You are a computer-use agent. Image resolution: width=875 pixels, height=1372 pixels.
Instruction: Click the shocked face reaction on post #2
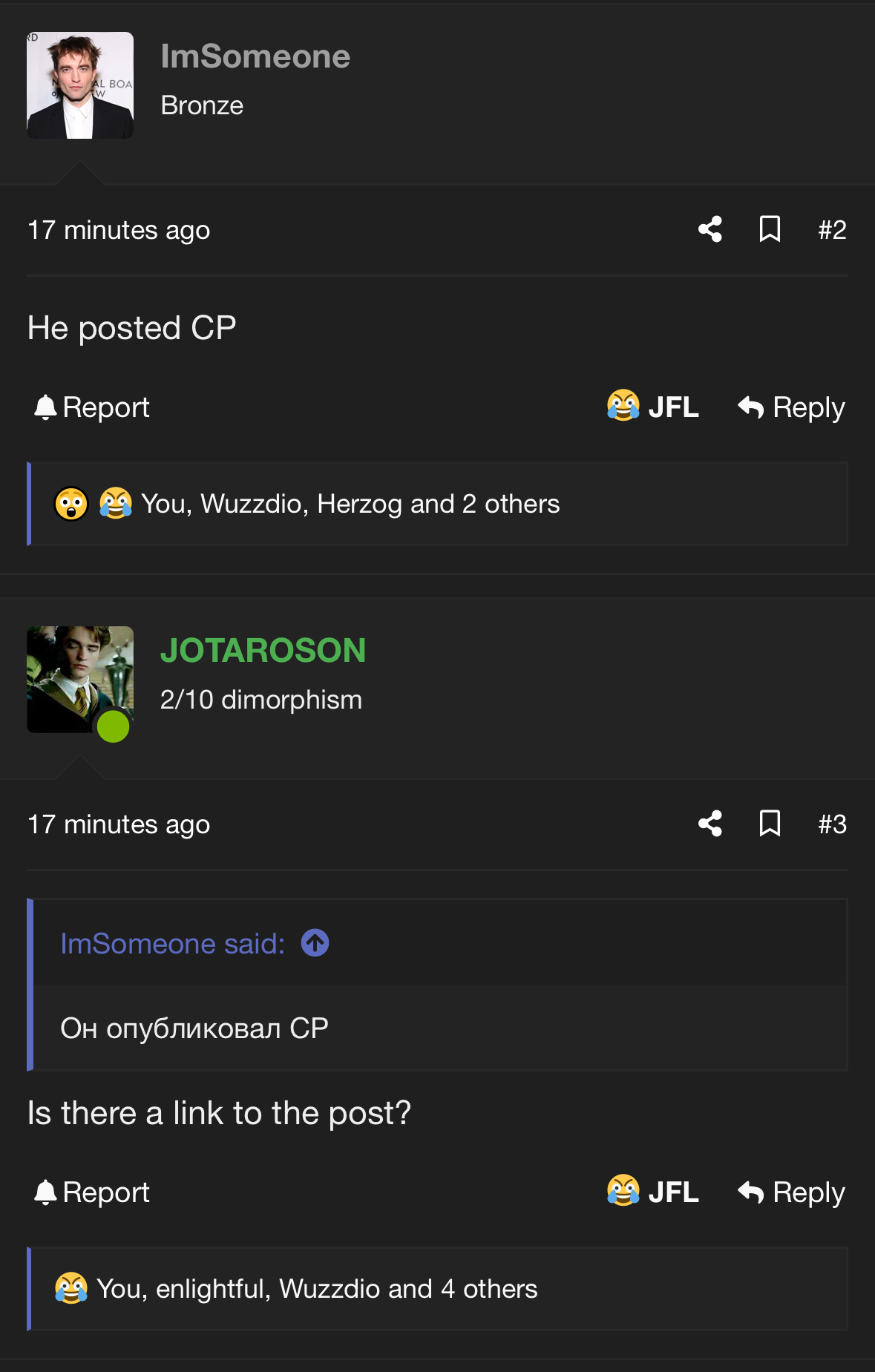pyautogui.click(x=71, y=504)
